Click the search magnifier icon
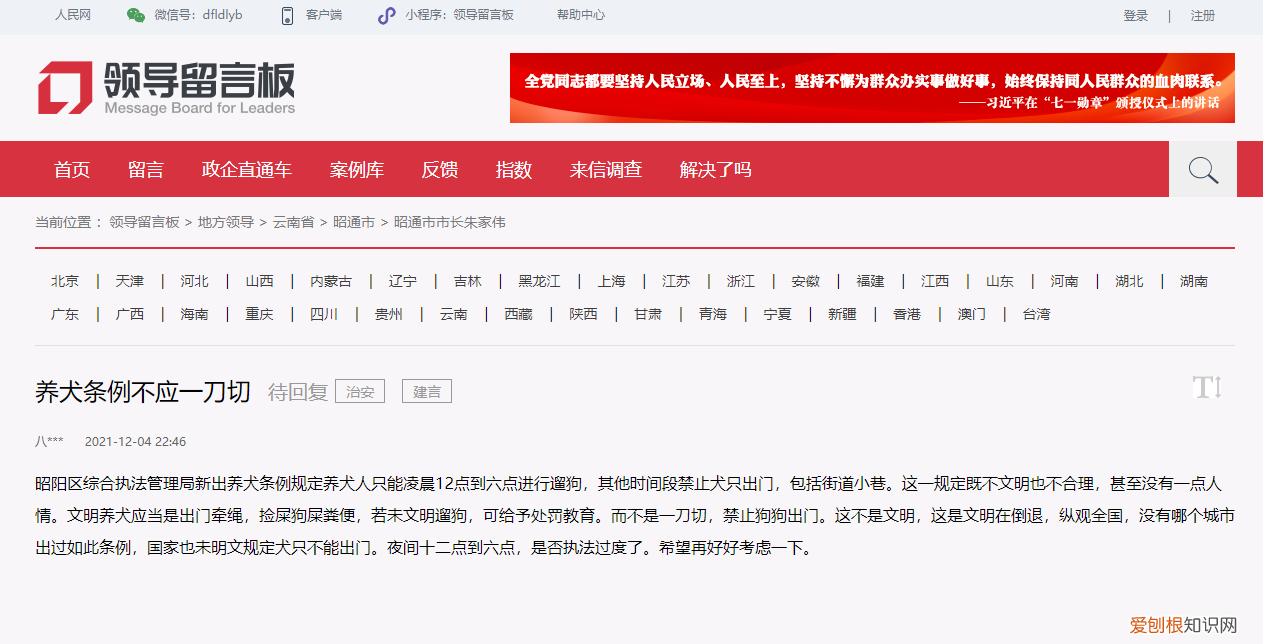1263x644 pixels. 1202,168
